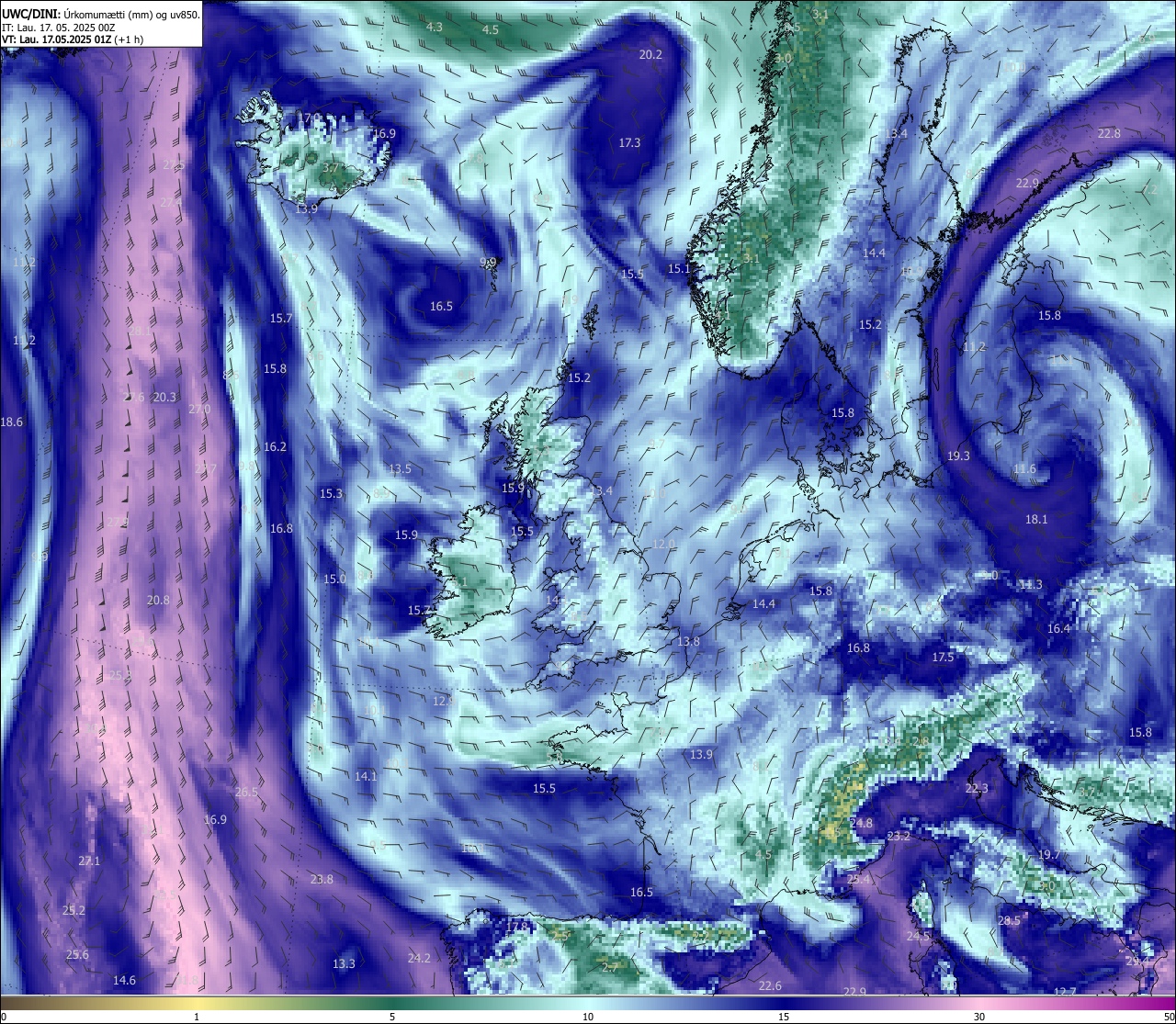This screenshot has height=1024, width=1176.
Task: Click the map value '17.5'
Action: 943,658
